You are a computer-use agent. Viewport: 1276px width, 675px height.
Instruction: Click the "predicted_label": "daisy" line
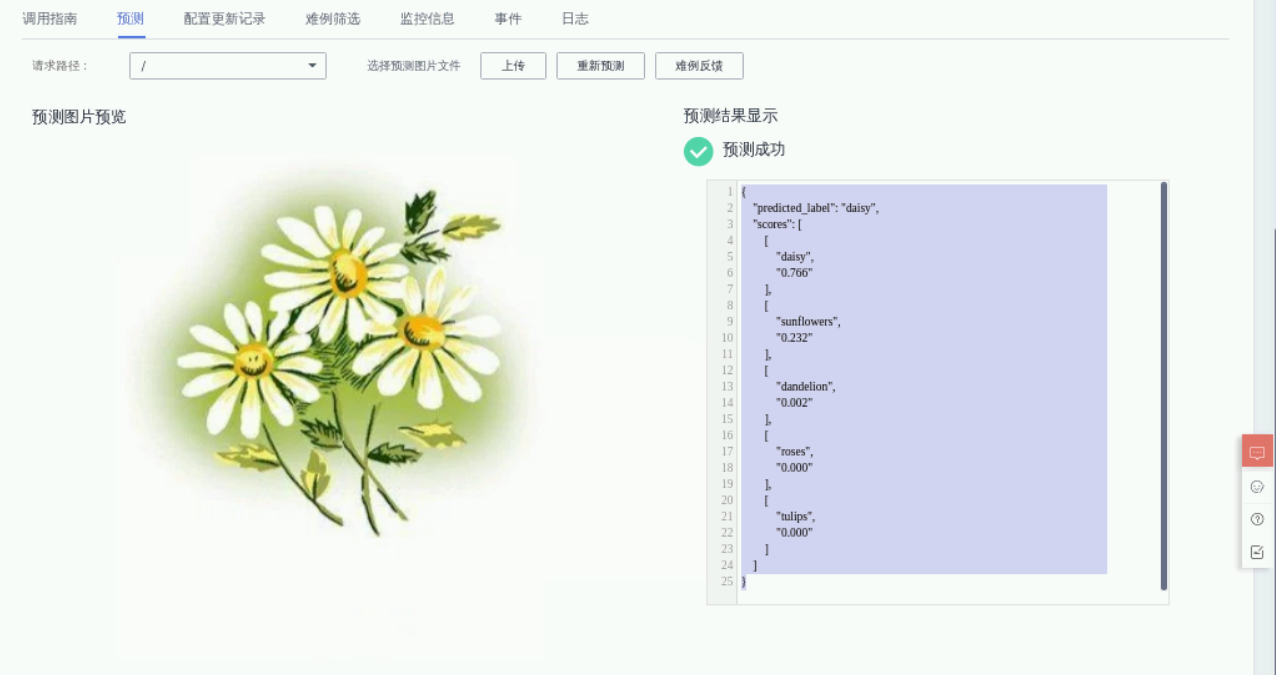click(815, 208)
